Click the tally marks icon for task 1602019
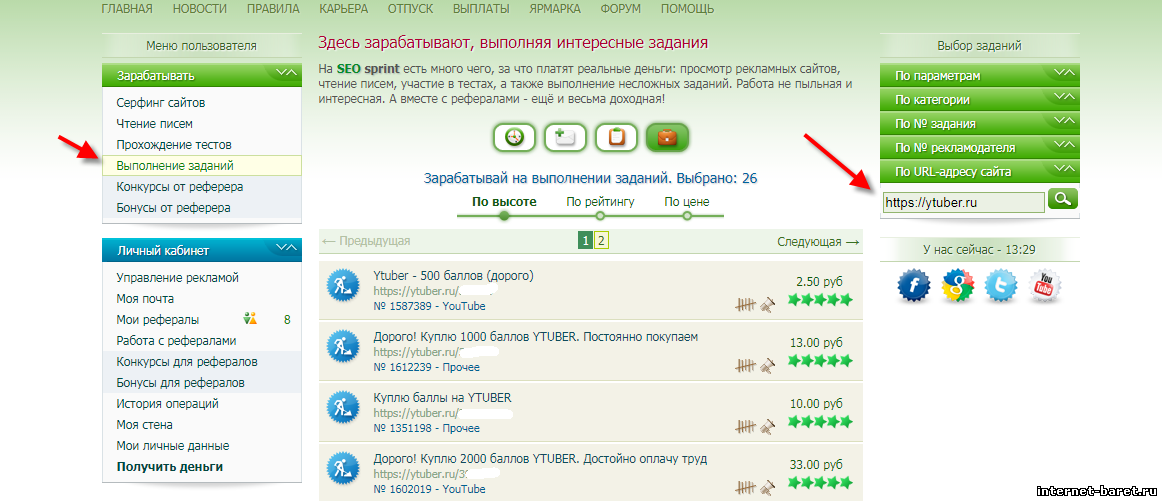The height and width of the screenshot is (501, 1162). (x=746, y=488)
